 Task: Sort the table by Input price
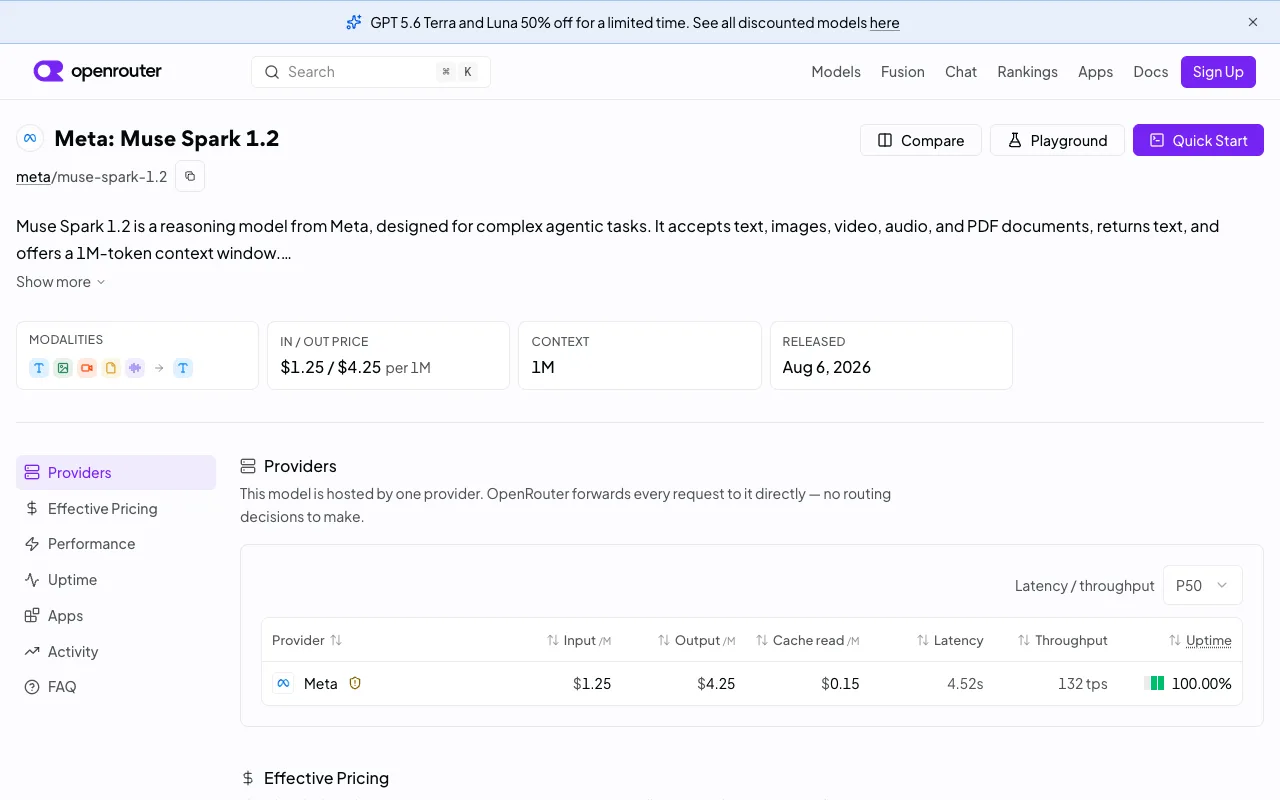[x=579, y=640]
